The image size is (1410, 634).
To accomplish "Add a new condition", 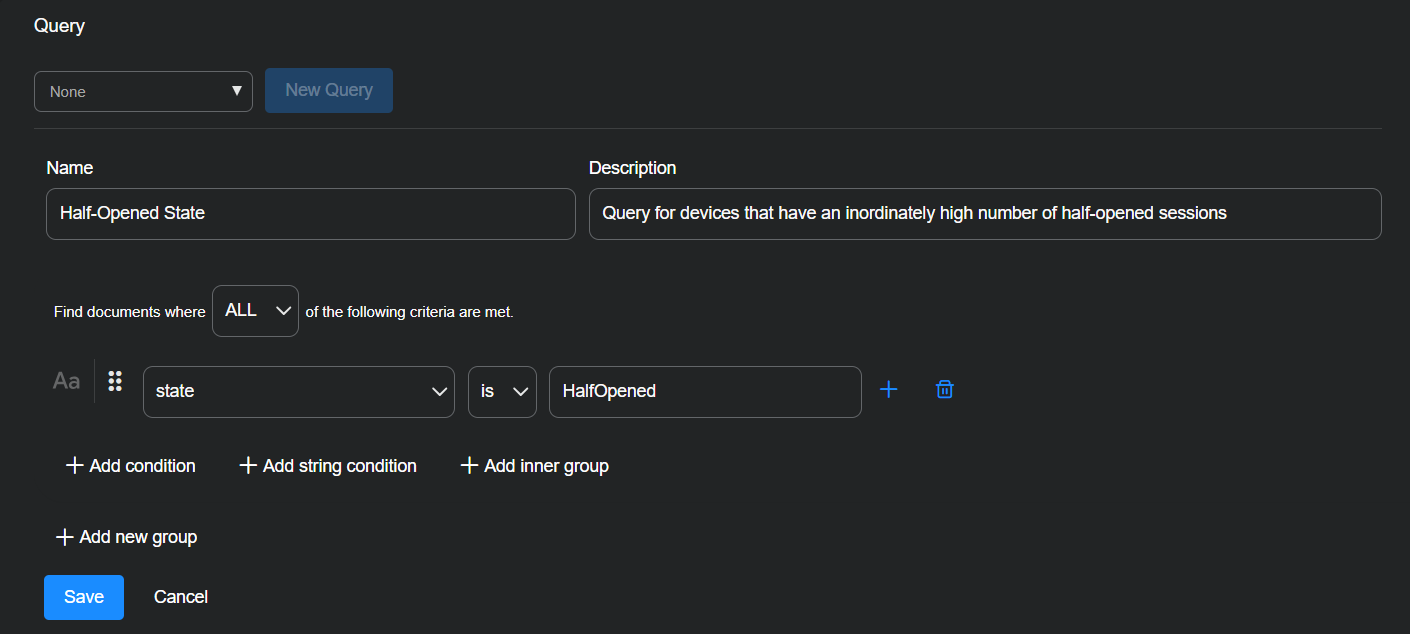I will click(131, 466).
